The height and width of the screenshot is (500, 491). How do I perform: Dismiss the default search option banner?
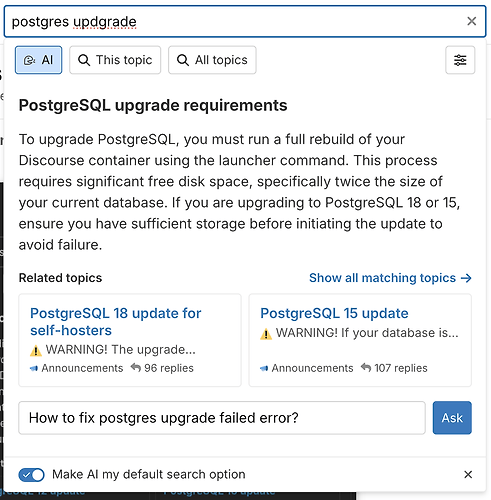click(468, 474)
